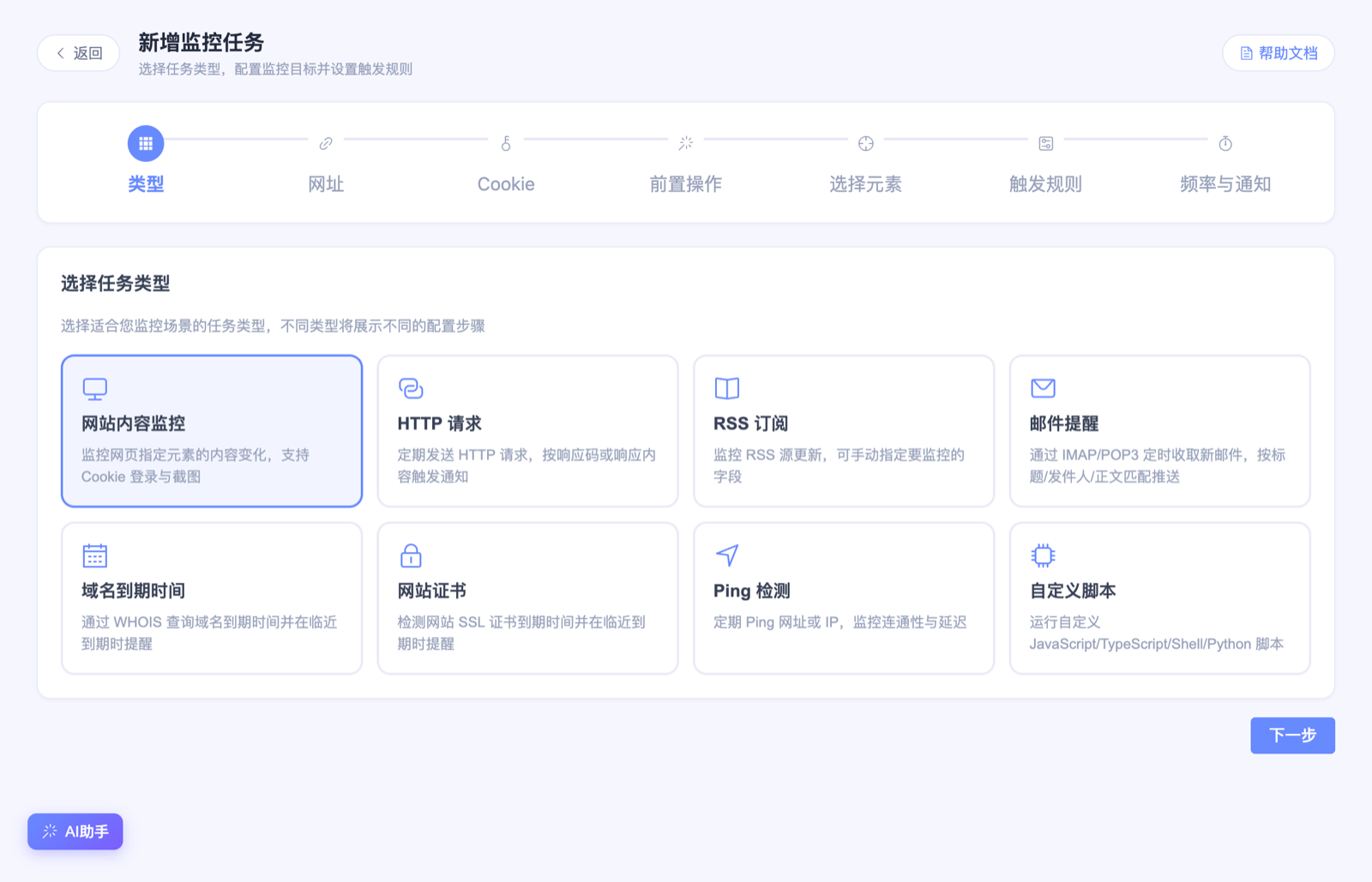Click the sparkle icon in AI助手 button
Screen dimensions: 1372x882
(50, 831)
